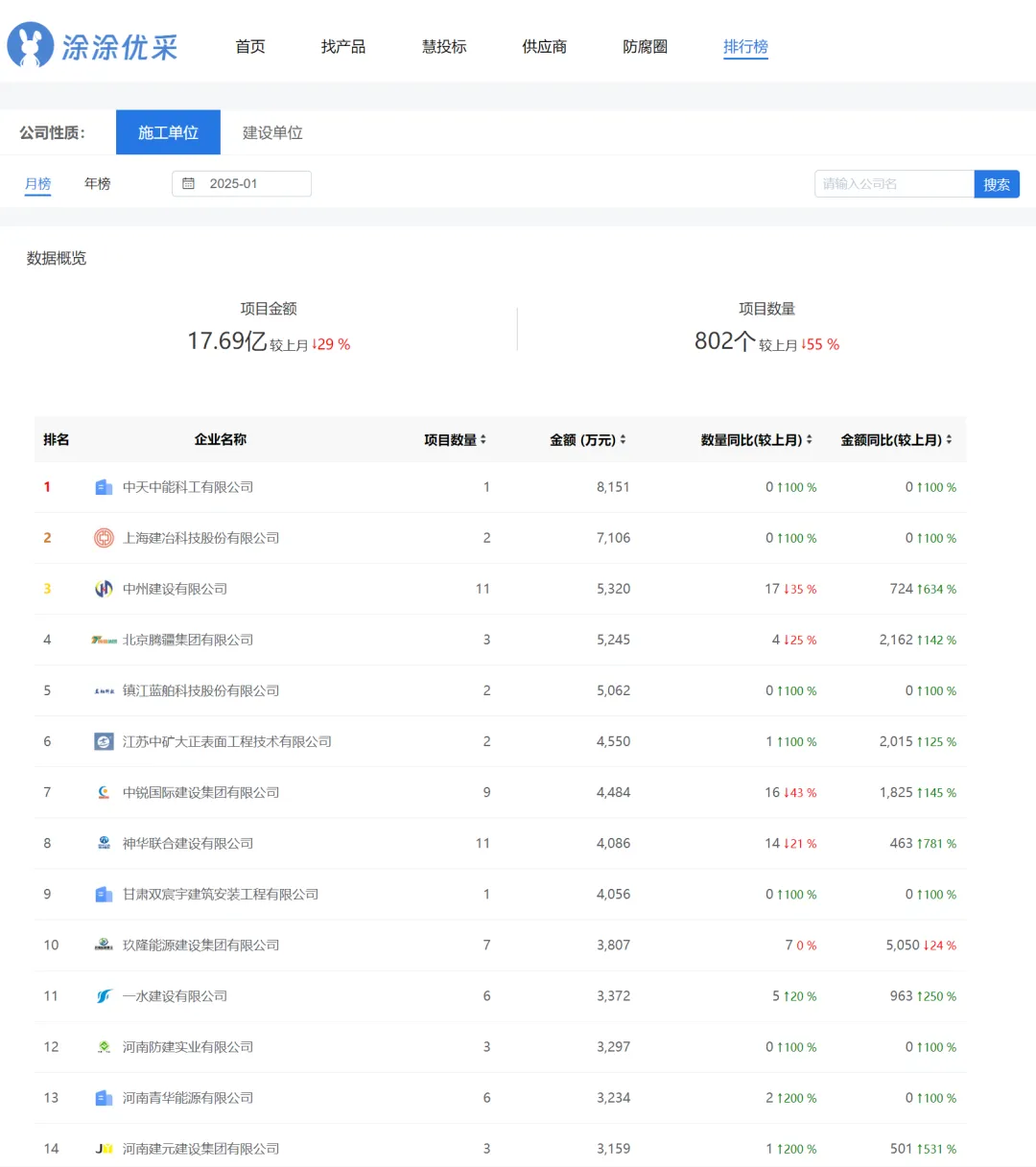Open company 河南防建实业有限公司
The height and width of the screenshot is (1167, 1036).
coord(188,1046)
